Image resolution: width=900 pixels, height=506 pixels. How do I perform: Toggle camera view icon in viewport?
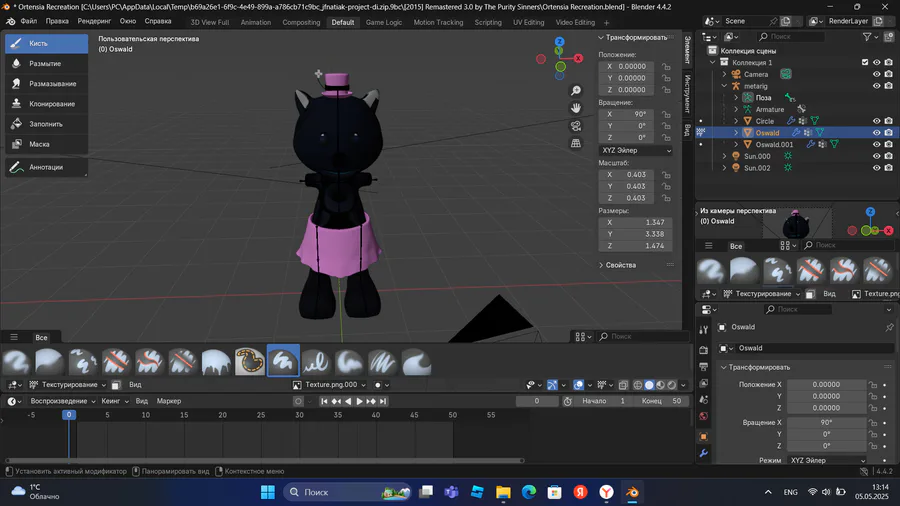tap(576, 126)
